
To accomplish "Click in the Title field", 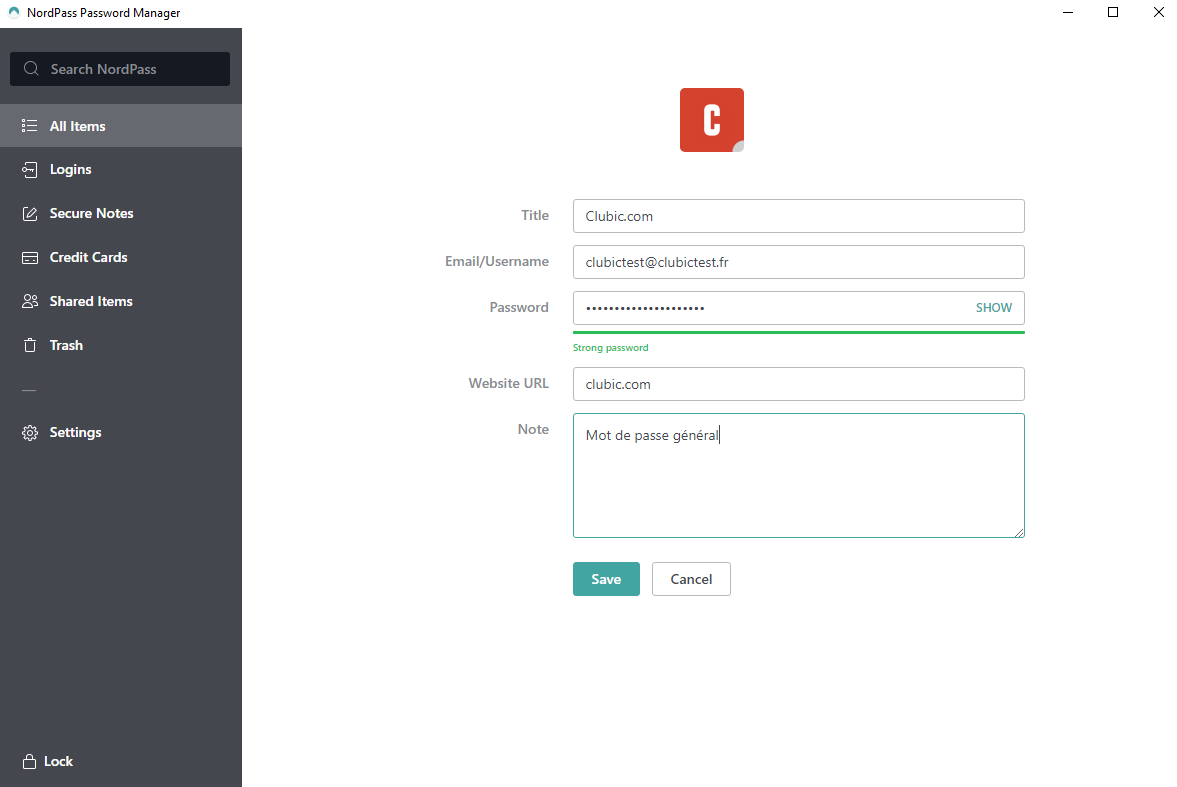I will [x=799, y=216].
